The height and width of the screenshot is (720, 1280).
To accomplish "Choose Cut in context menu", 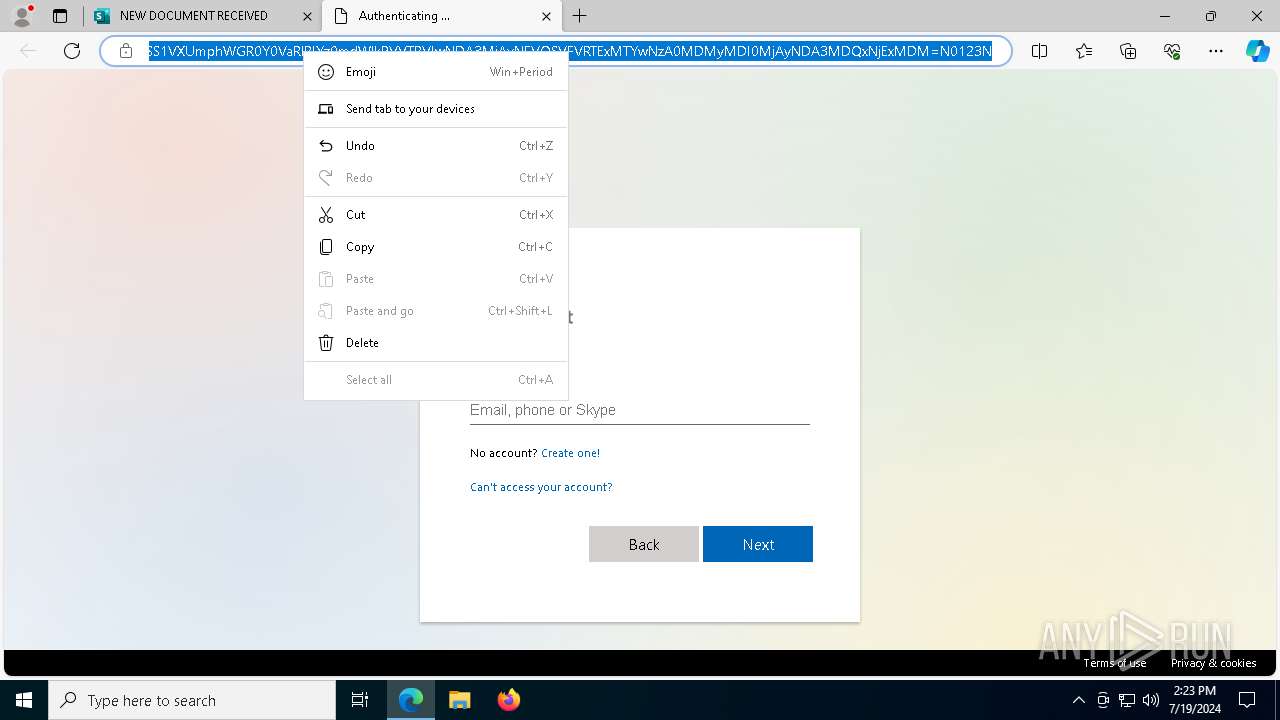I will coord(436,215).
